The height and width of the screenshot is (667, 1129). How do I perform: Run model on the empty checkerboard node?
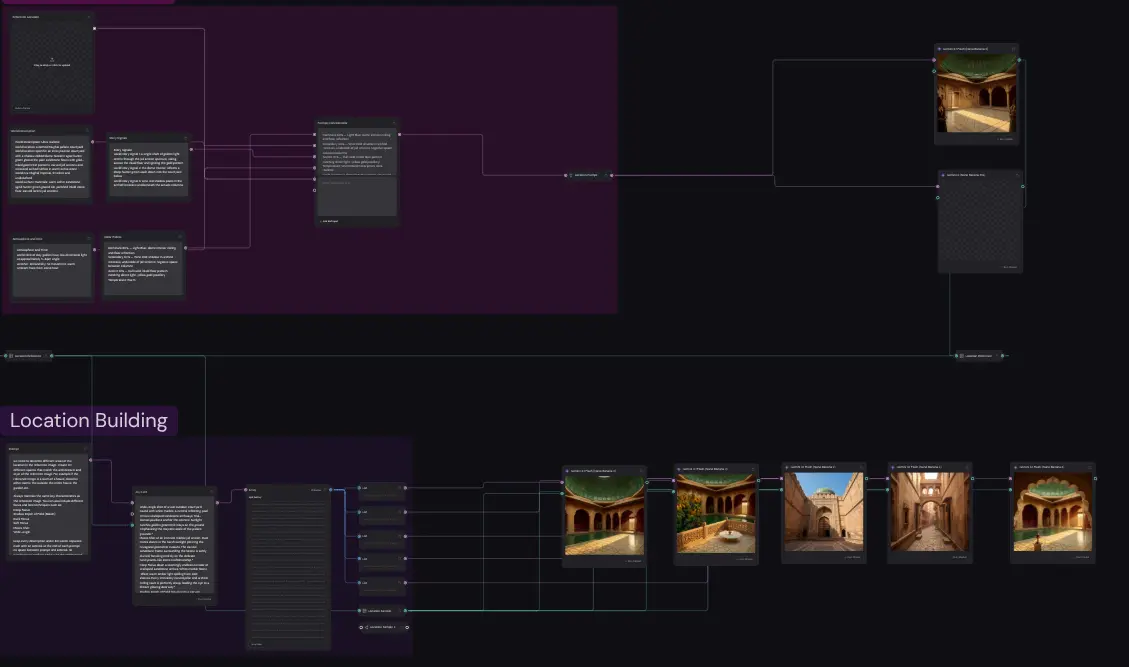pos(1010,267)
